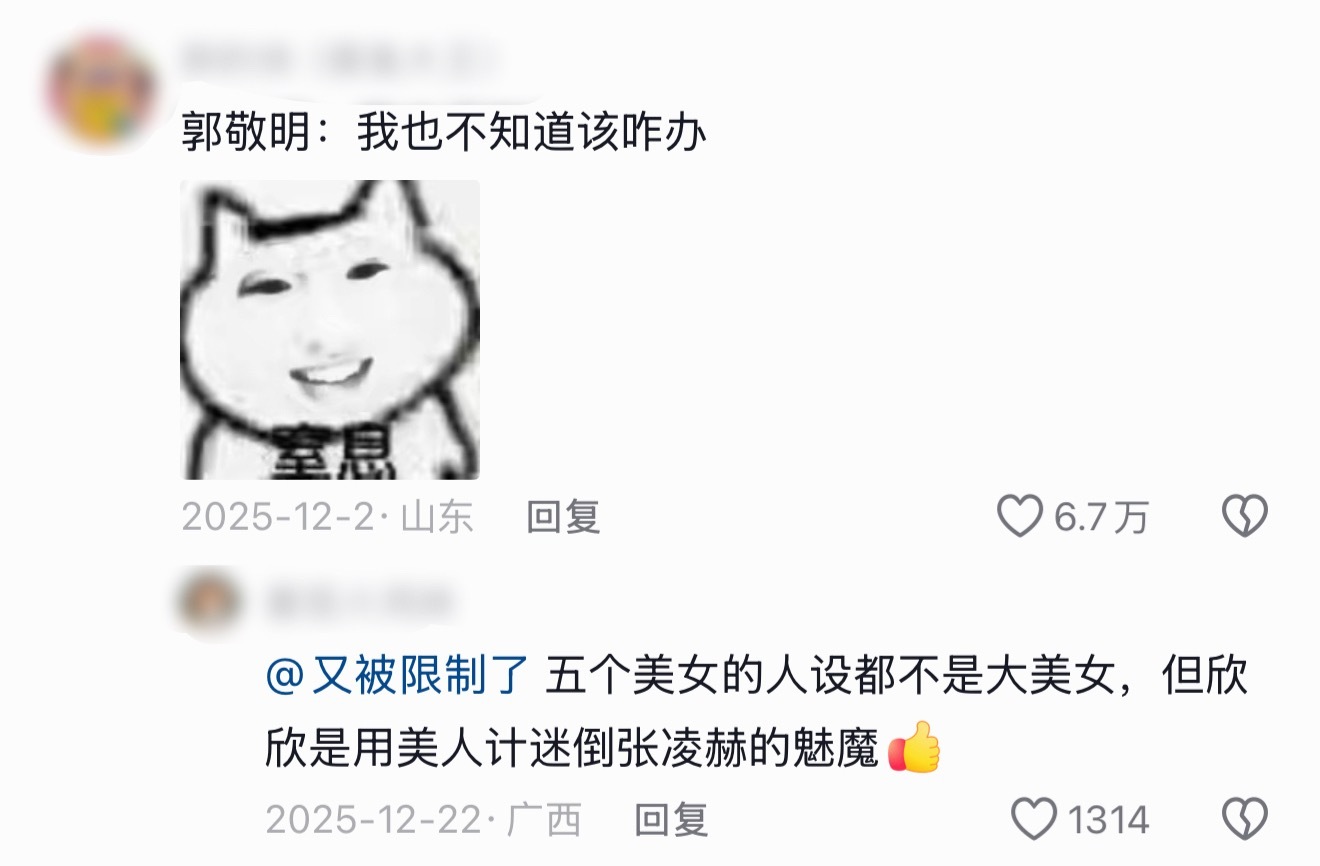Screen dimensions: 1320x866
Task: Like the reply showing 1314 likes
Action: pos(1034,819)
